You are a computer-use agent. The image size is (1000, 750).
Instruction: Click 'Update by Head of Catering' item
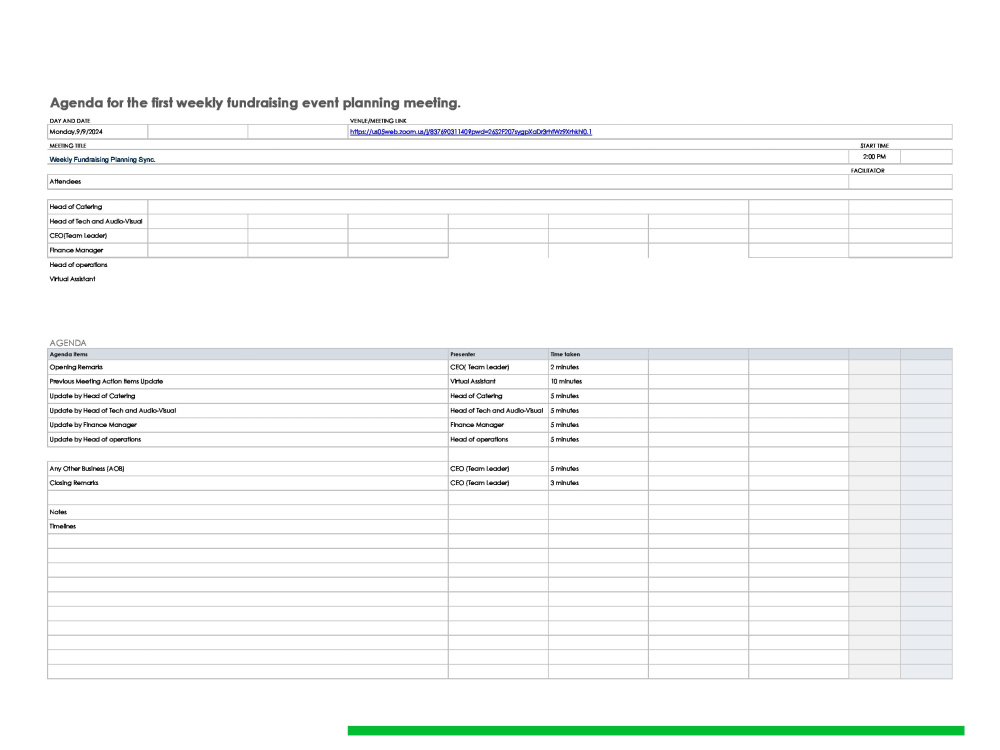tap(248, 396)
